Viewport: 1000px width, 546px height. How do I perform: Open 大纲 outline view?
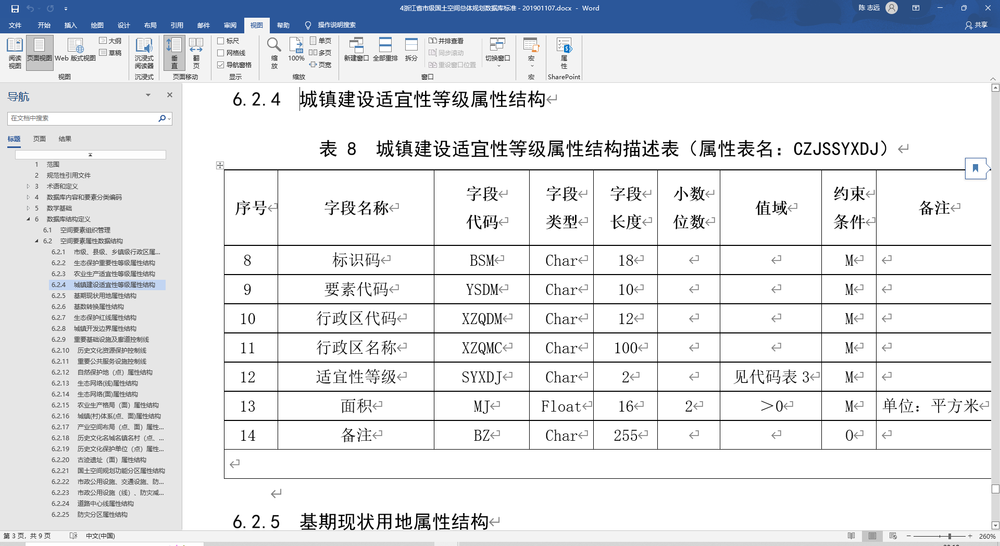[110, 41]
